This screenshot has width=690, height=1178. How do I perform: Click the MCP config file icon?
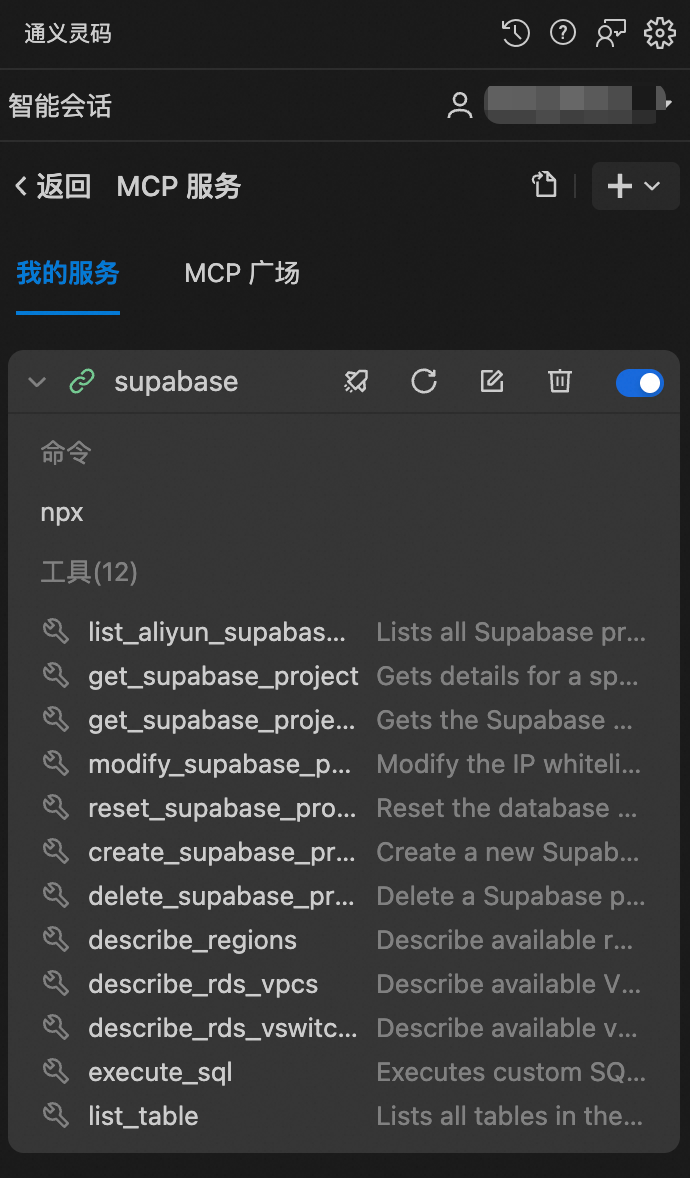(x=544, y=185)
